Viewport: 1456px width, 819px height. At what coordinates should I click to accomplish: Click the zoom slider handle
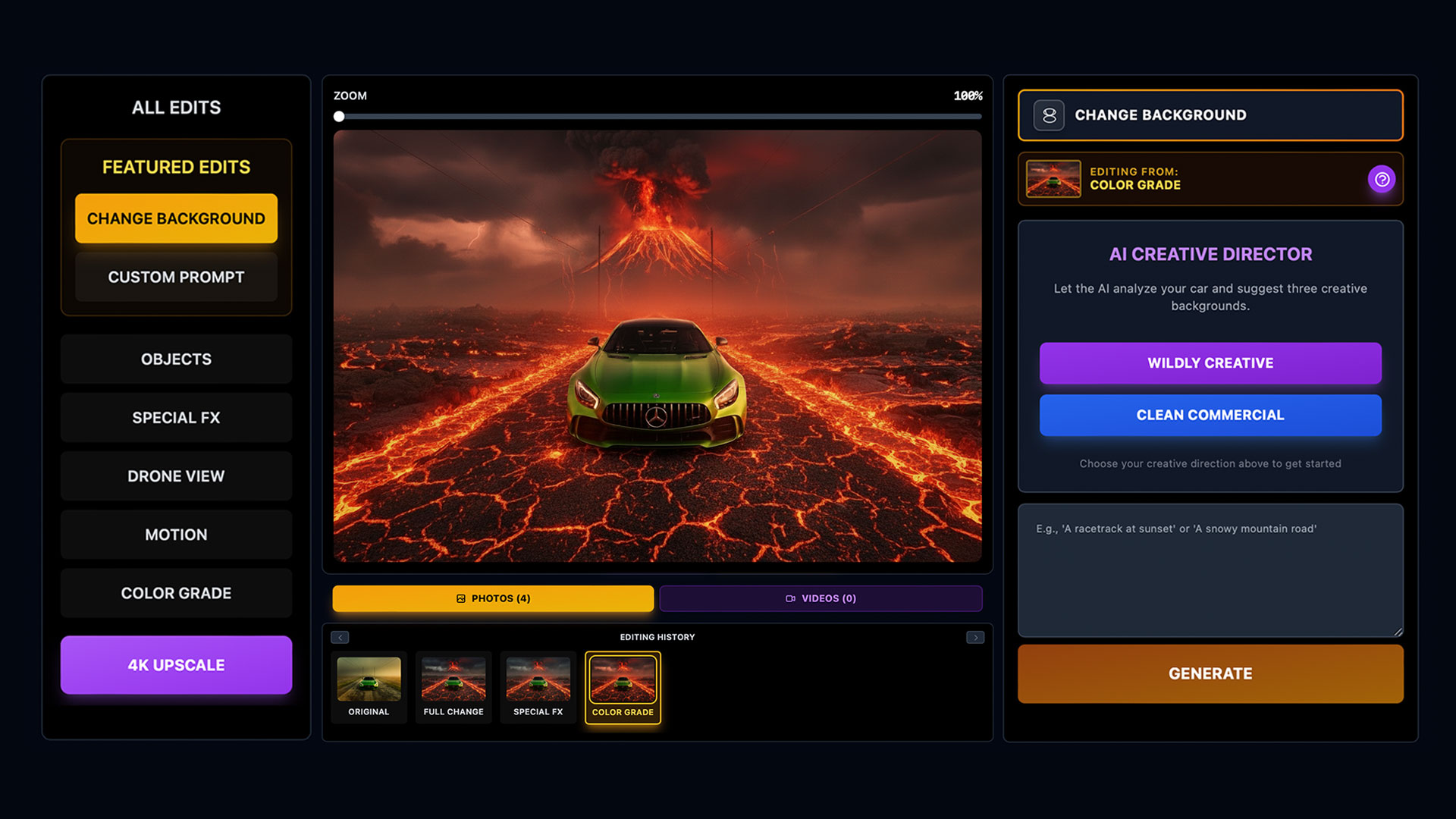[339, 116]
